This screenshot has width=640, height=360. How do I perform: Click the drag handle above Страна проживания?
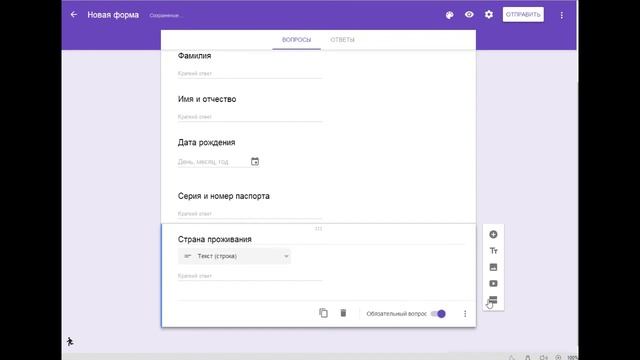[318, 229]
